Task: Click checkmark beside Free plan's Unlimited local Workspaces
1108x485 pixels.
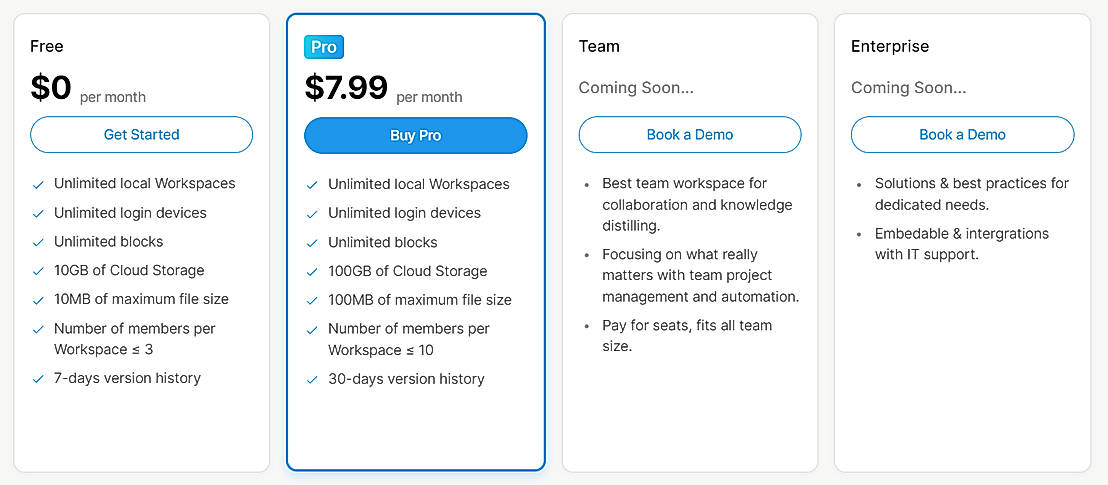Action: tap(38, 185)
